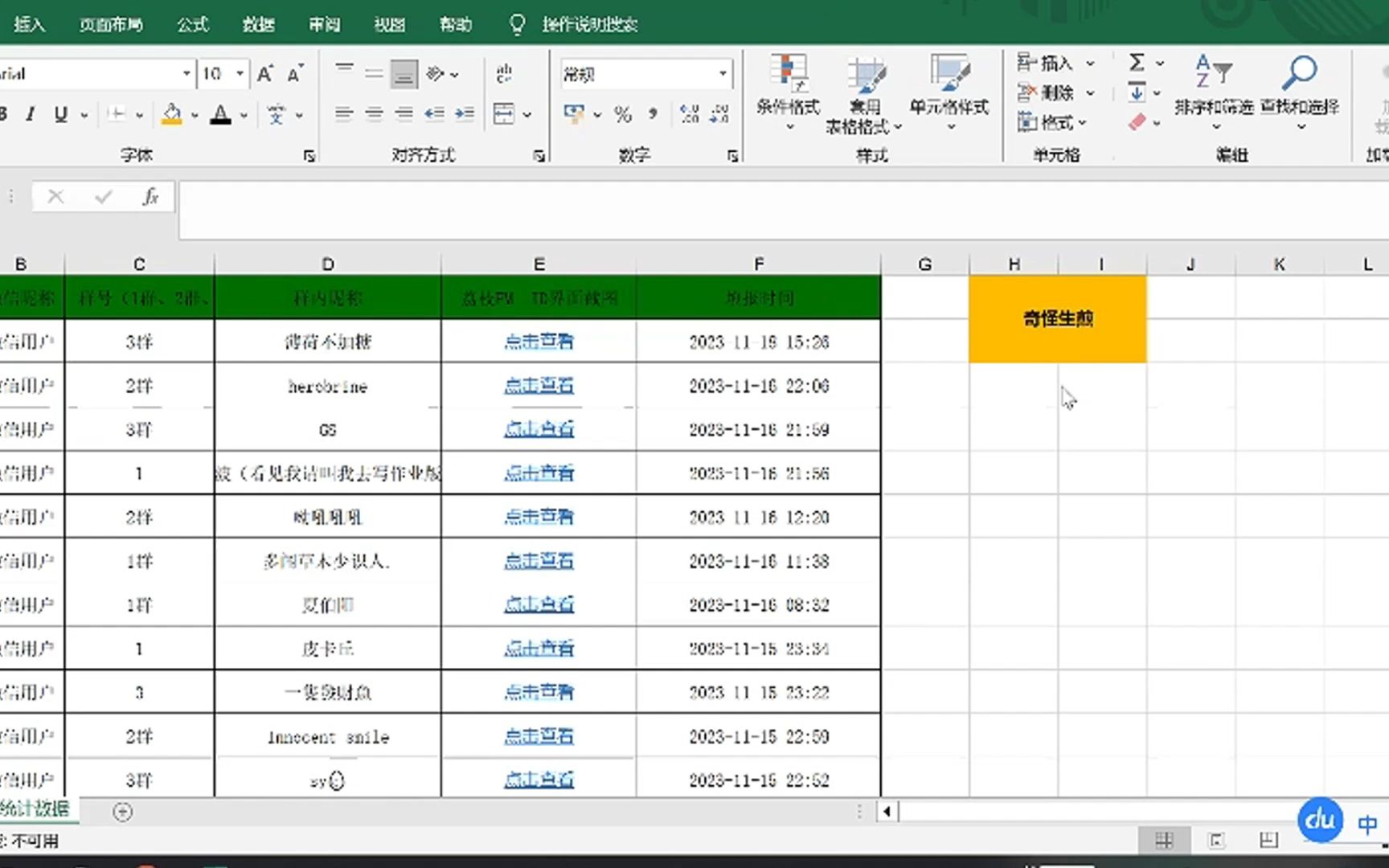
Task: Align text left
Action: (344, 114)
